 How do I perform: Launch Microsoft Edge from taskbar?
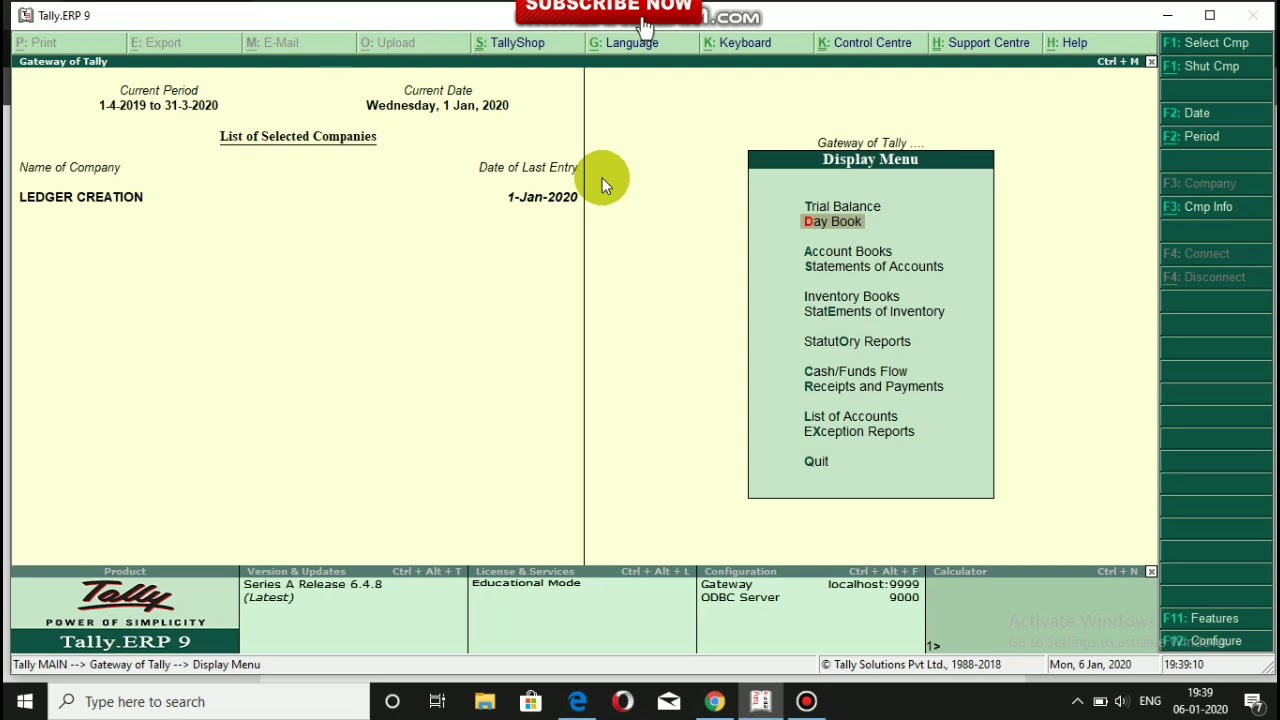coord(578,701)
